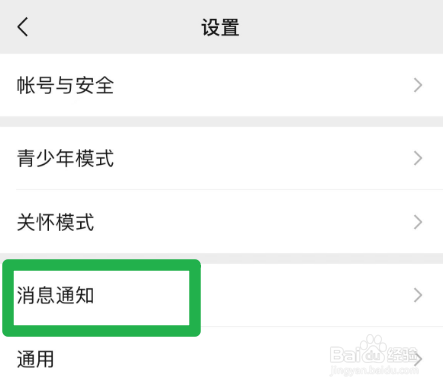Click the blank middle of the 通用 row
This screenshot has width=447, height=388.
(192, 359)
